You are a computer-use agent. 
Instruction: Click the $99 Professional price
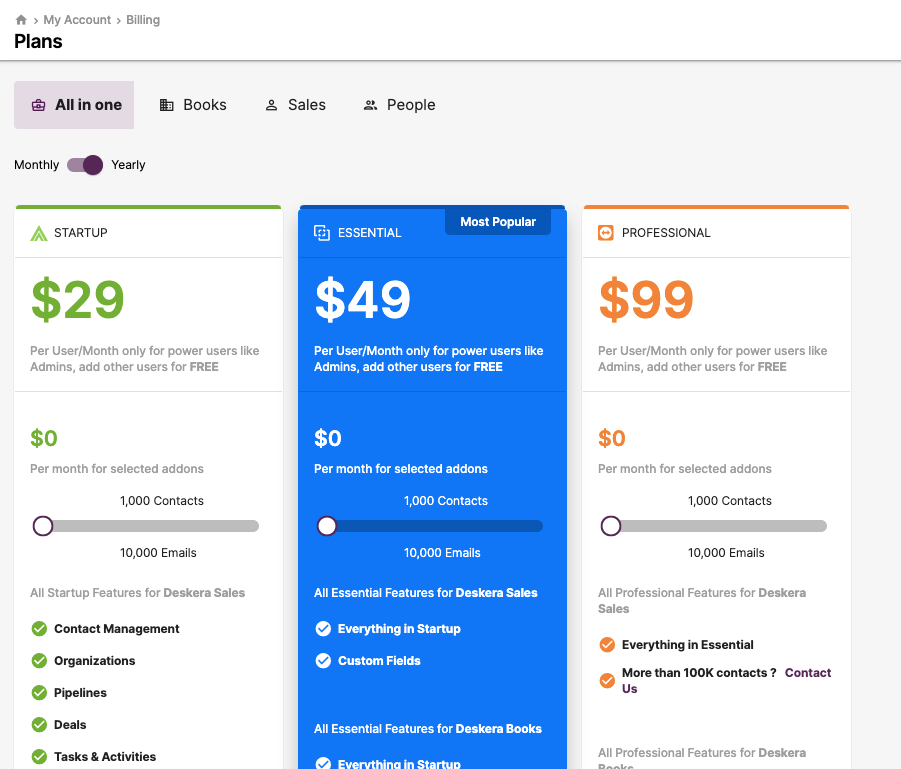(x=646, y=299)
